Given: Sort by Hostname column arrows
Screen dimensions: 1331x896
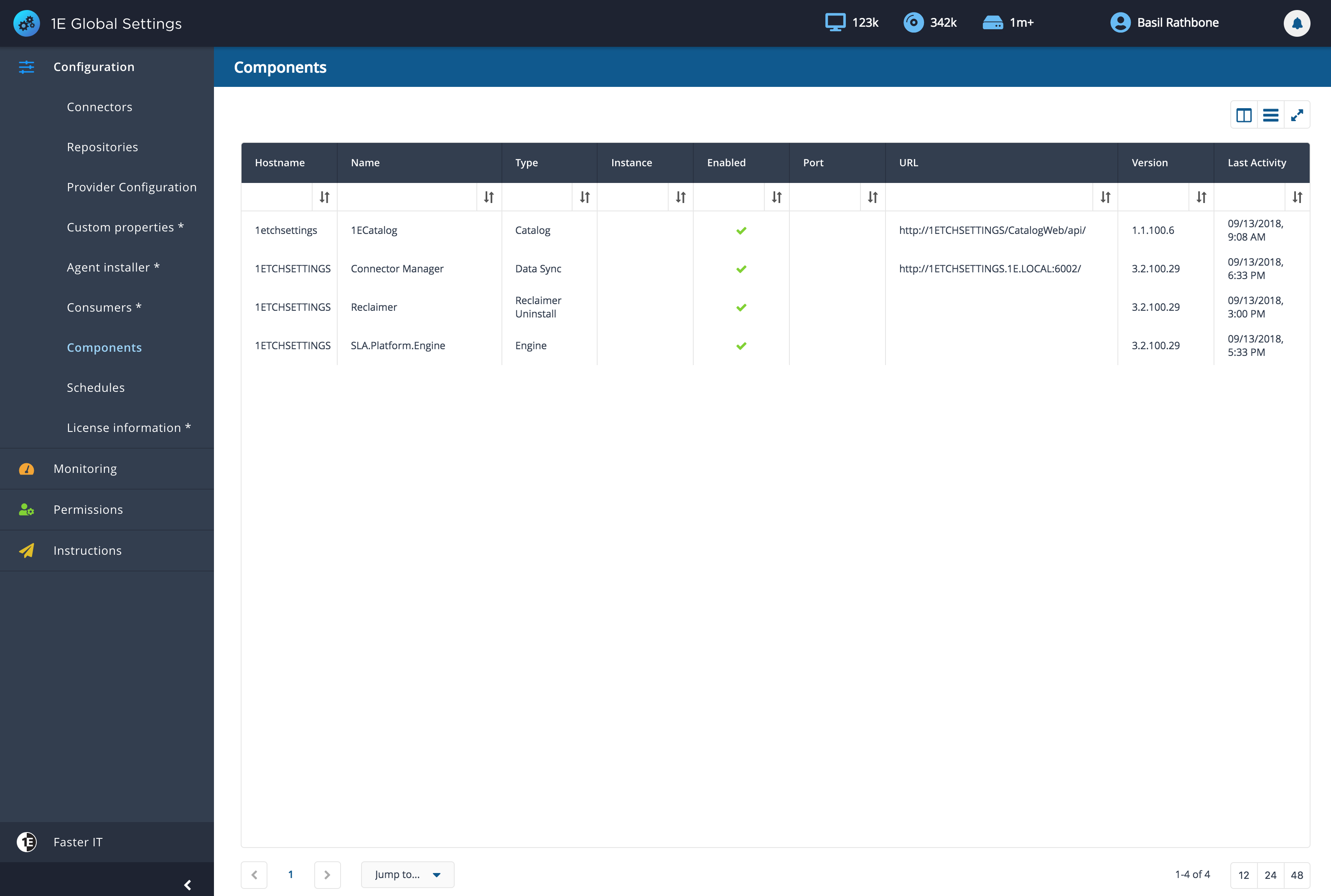Looking at the screenshot, I should pyautogui.click(x=324, y=197).
